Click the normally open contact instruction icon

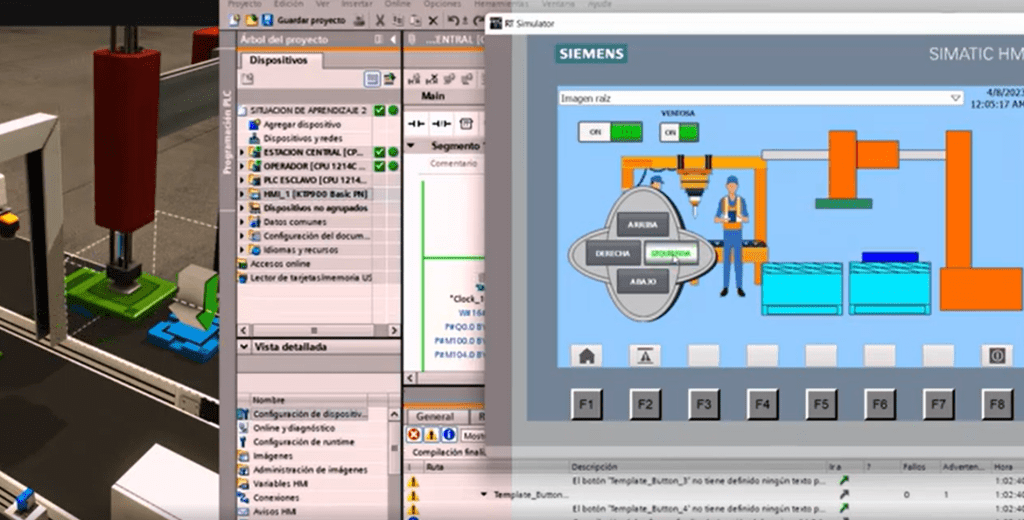point(416,123)
